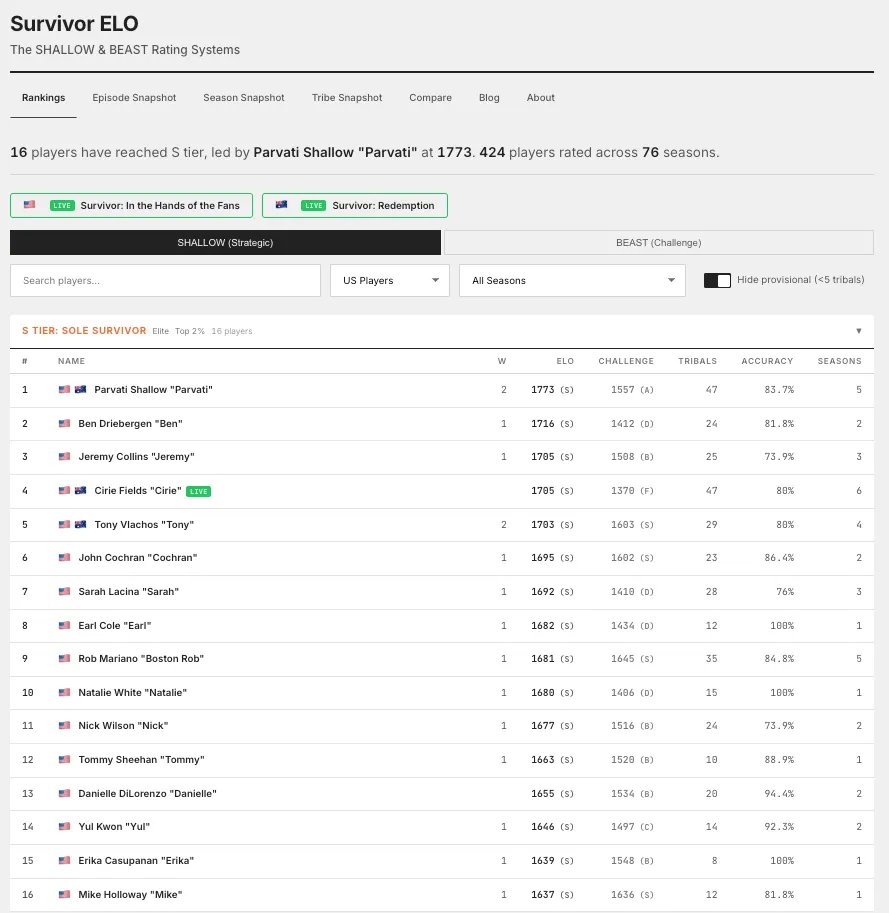
Task: Select the SHALLOW (Strategic) rating button
Action: click(x=225, y=243)
